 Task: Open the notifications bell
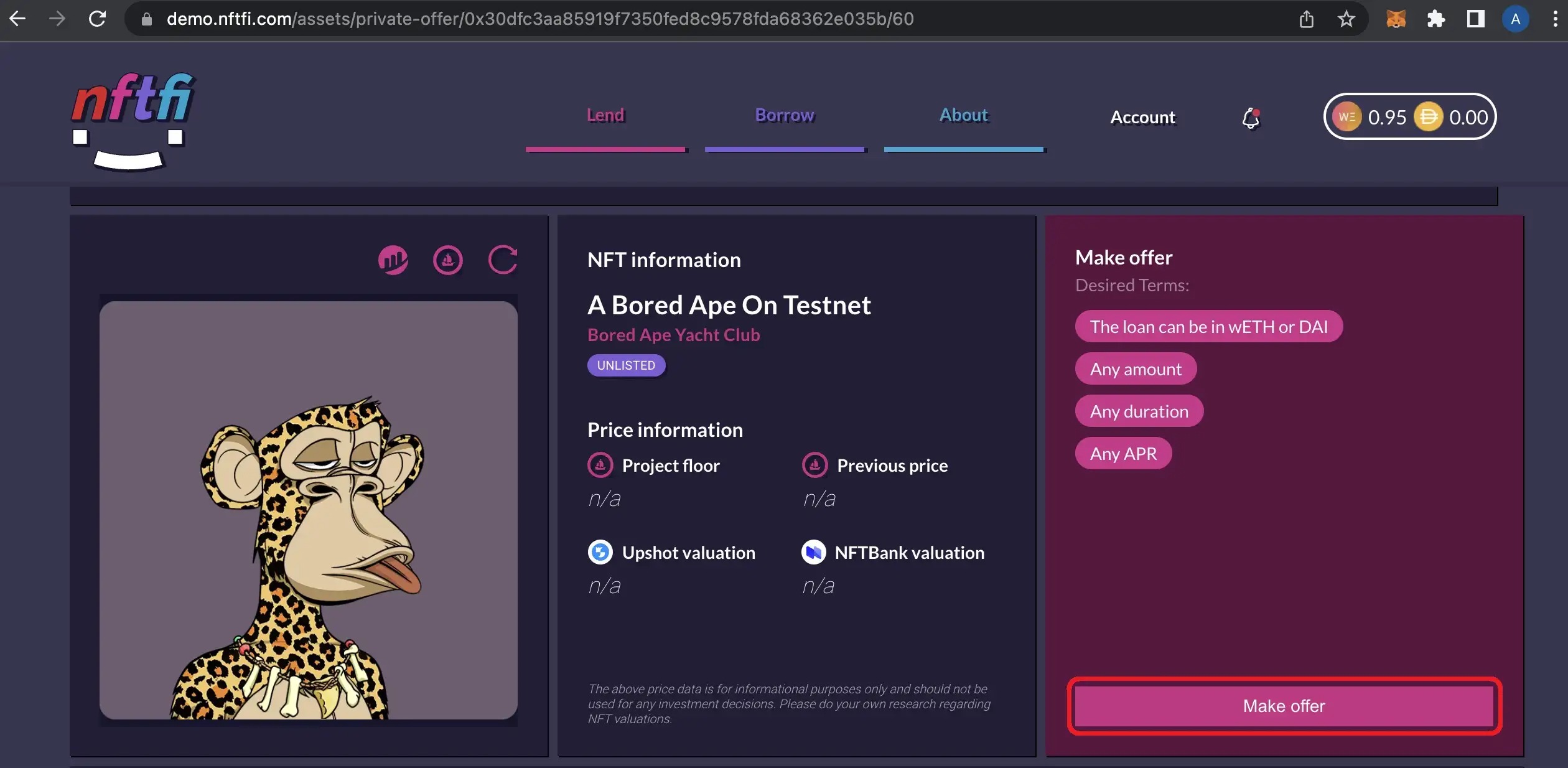(x=1251, y=118)
